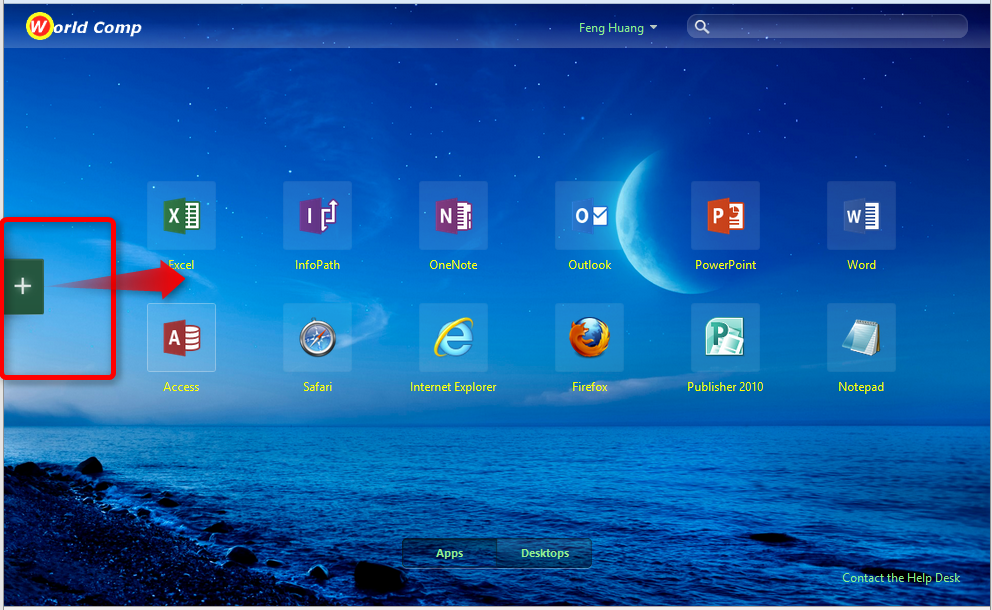Open the Safari browser icon
The width and height of the screenshot is (992, 610).
[318, 337]
